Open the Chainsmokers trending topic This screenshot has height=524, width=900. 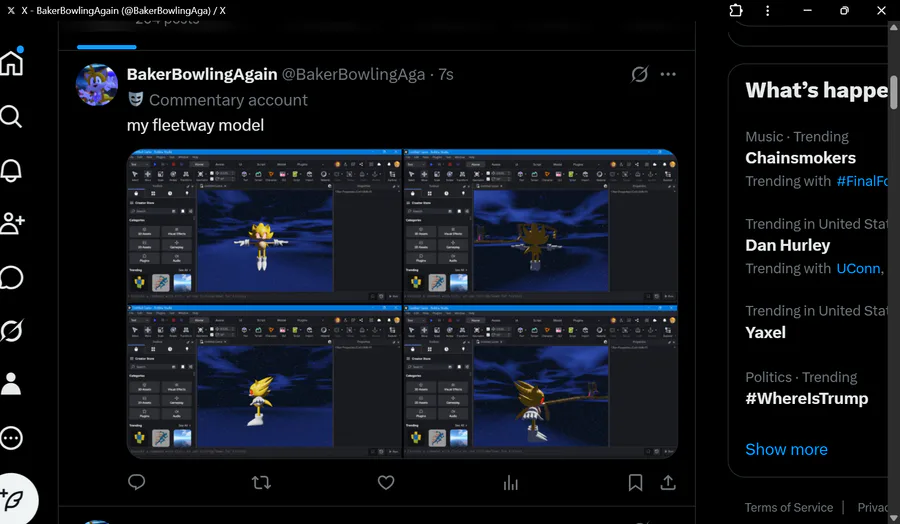pyautogui.click(x=800, y=158)
